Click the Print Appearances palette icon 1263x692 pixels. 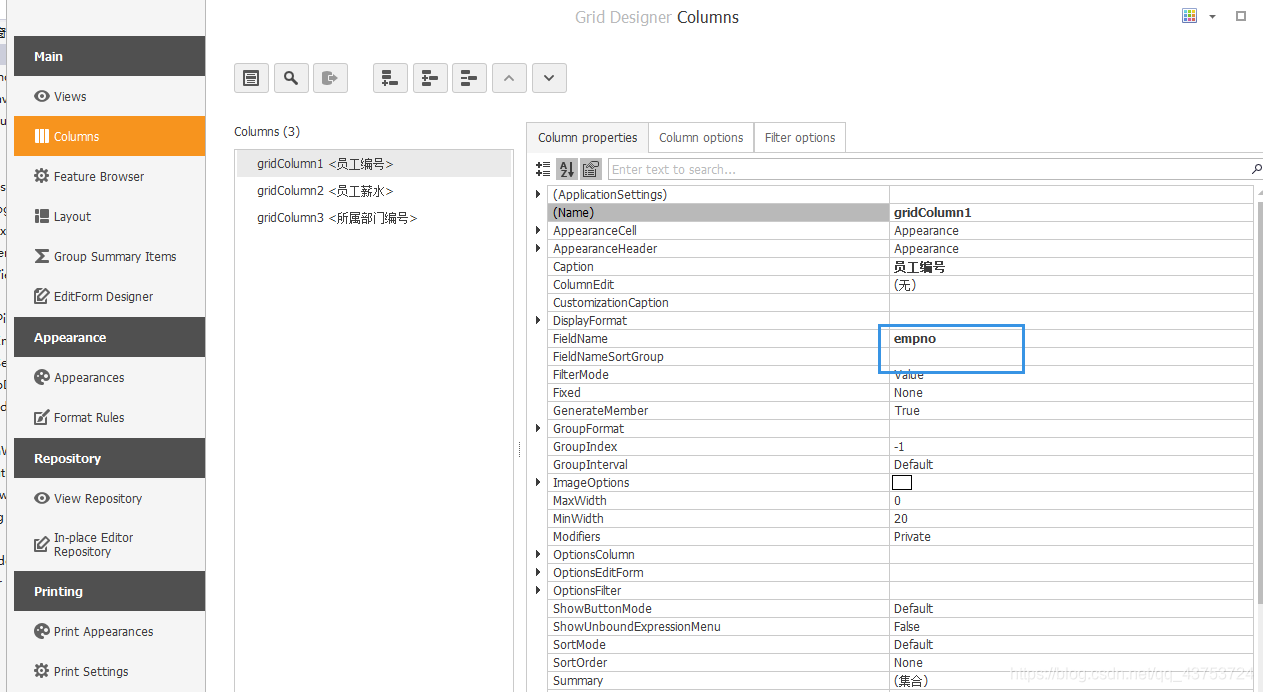pyautogui.click(x=41, y=631)
